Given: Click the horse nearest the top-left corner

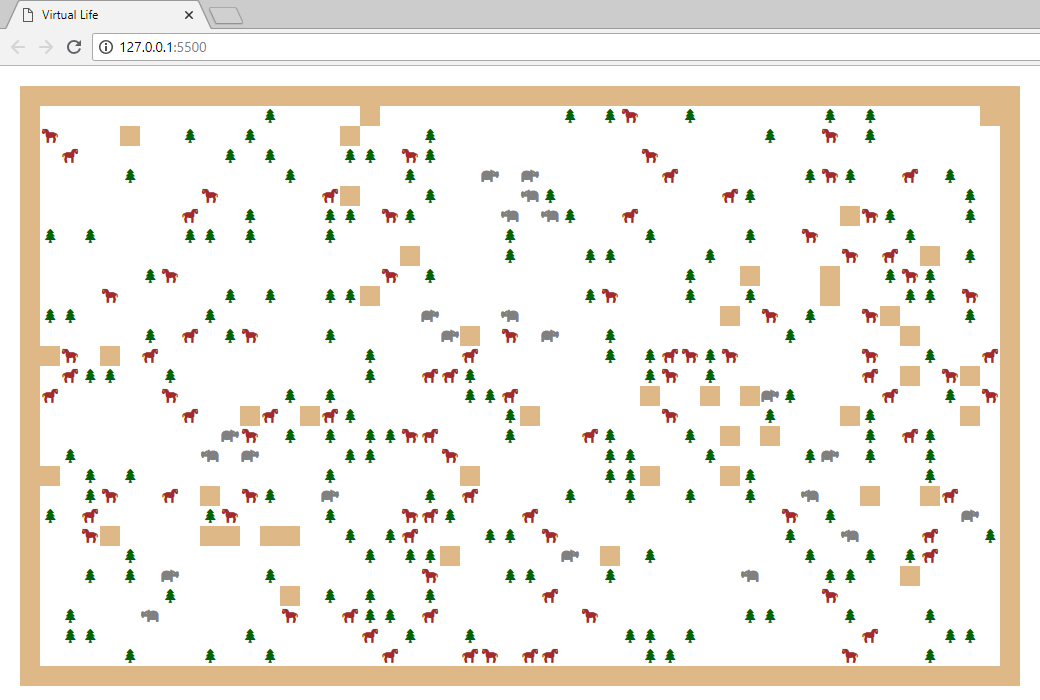Looking at the screenshot, I should (x=50, y=135).
